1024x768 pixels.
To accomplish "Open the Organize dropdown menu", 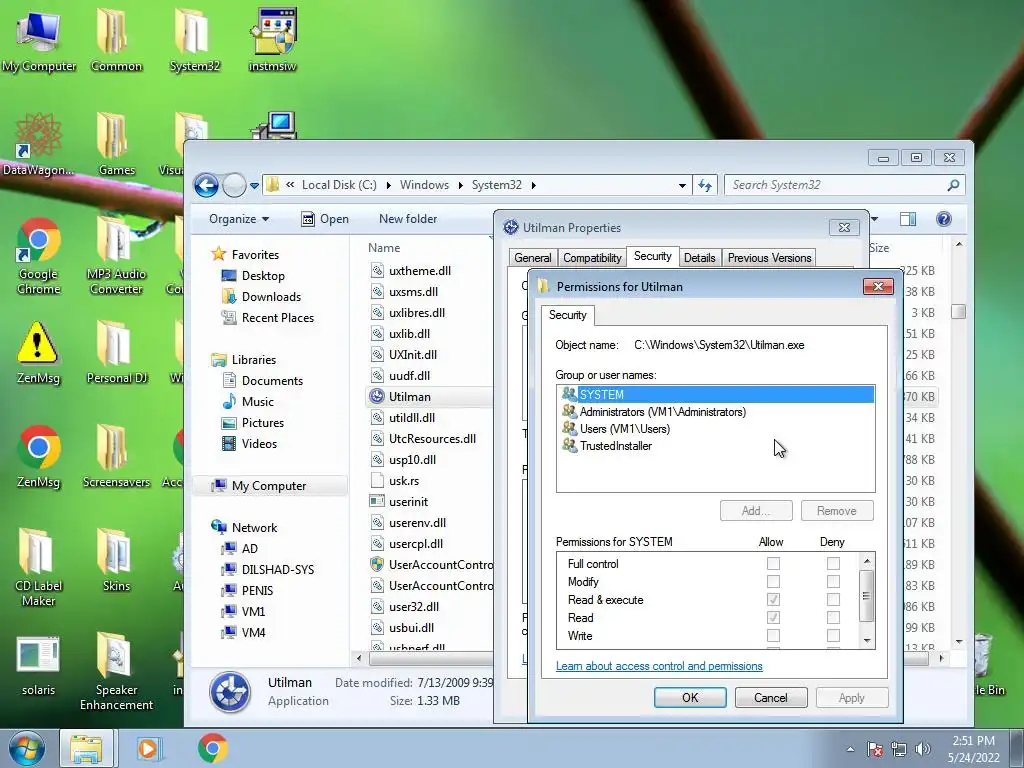I will (x=239, y=219).
